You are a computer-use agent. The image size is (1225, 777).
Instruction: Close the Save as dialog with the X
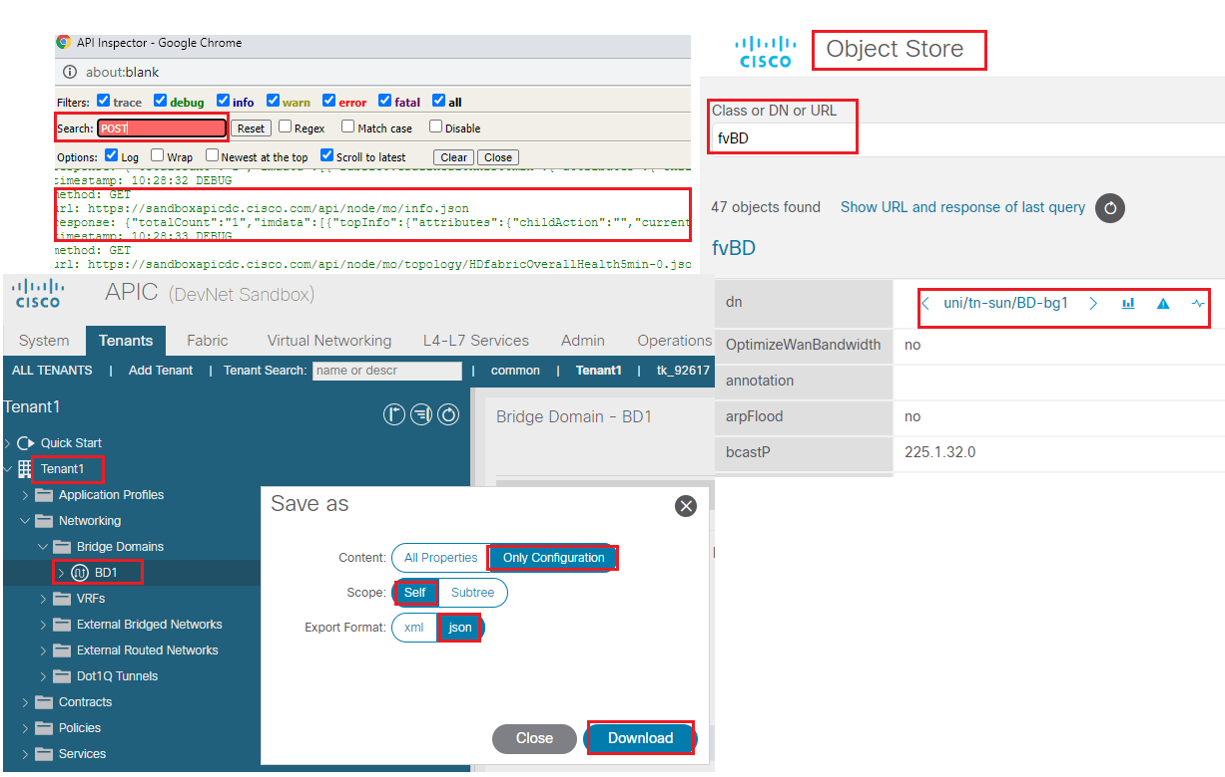coord(686,506)
